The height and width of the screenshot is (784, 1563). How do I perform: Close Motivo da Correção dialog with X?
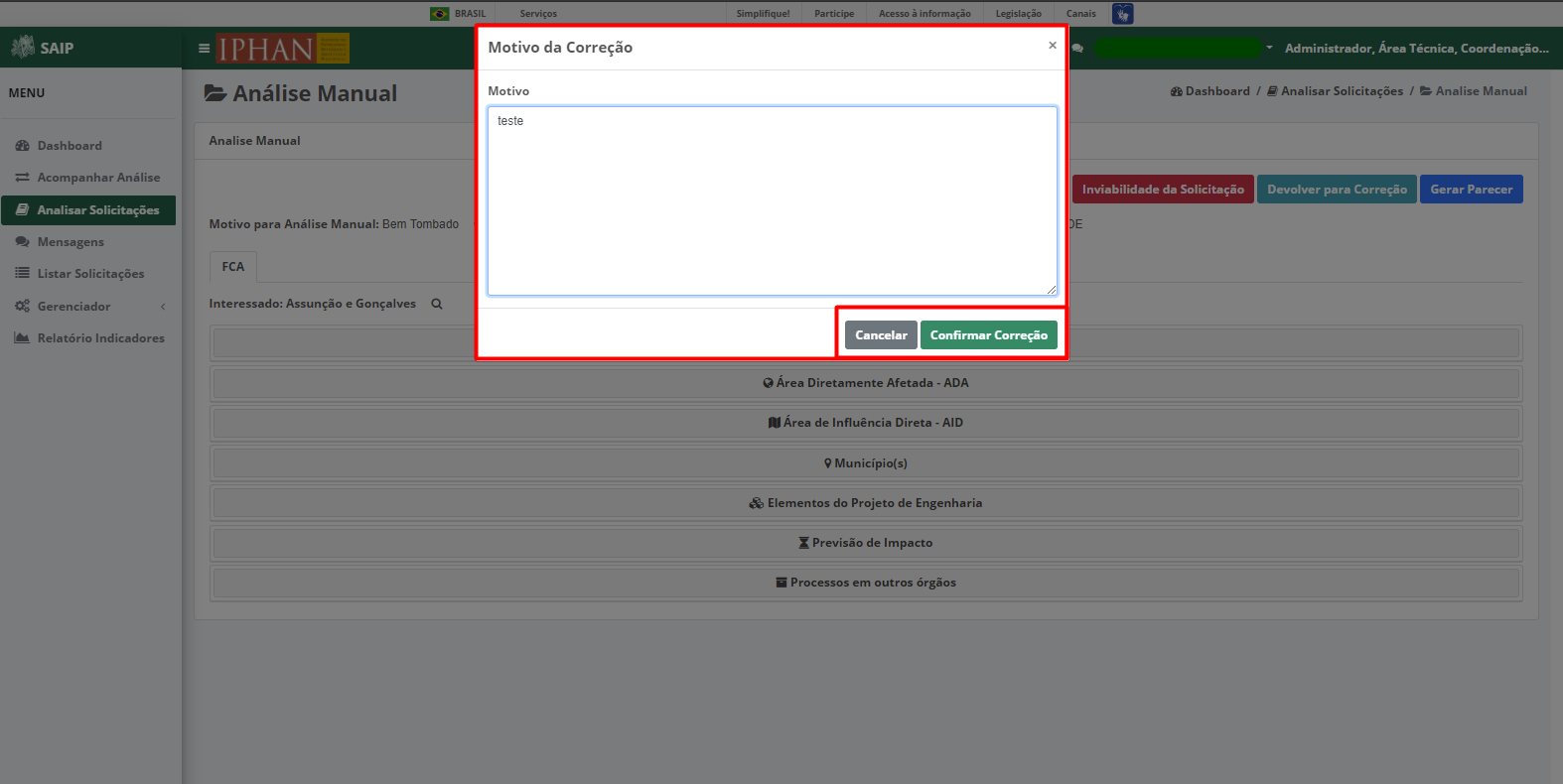1053,46
